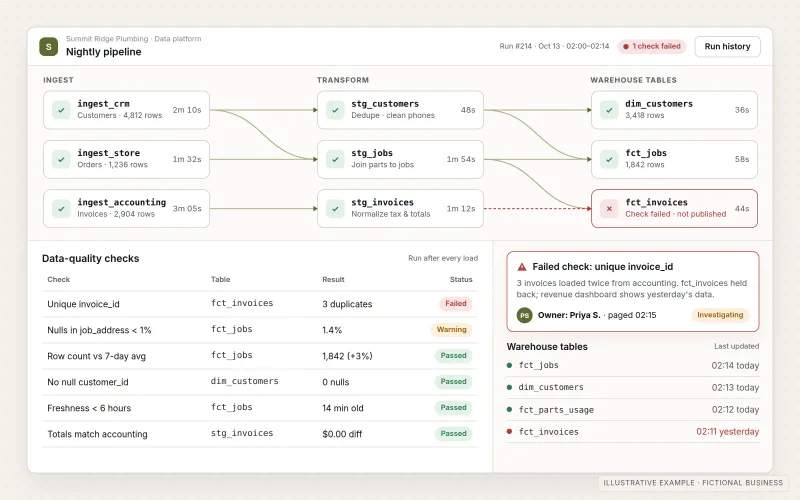Viewport: 800px width, 500px height.
Task: Click stg_invoices success check icon
Action: tap(335, 209)
